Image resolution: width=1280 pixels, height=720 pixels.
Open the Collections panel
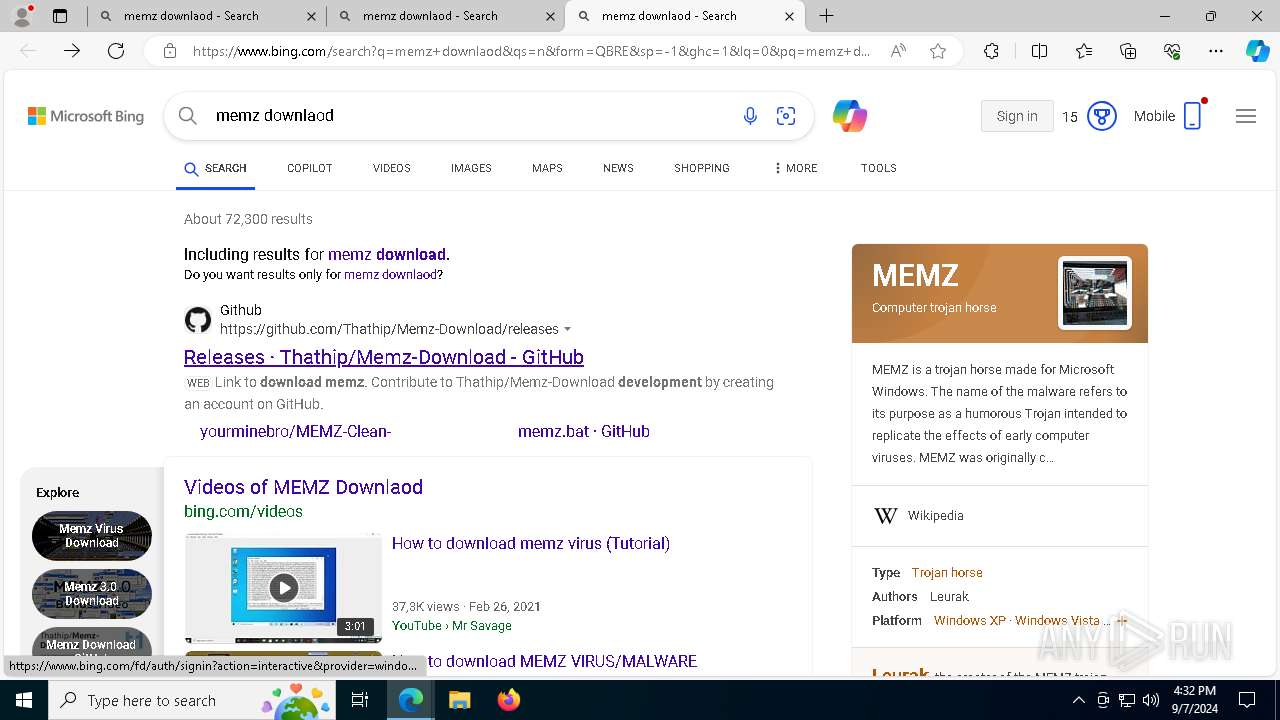[x=1128, y=51]
